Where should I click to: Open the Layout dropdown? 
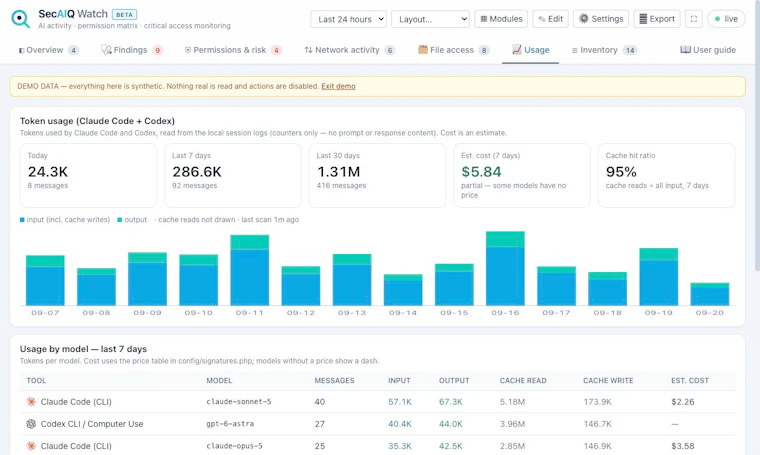pyautogui.click(x=430, y=19)
